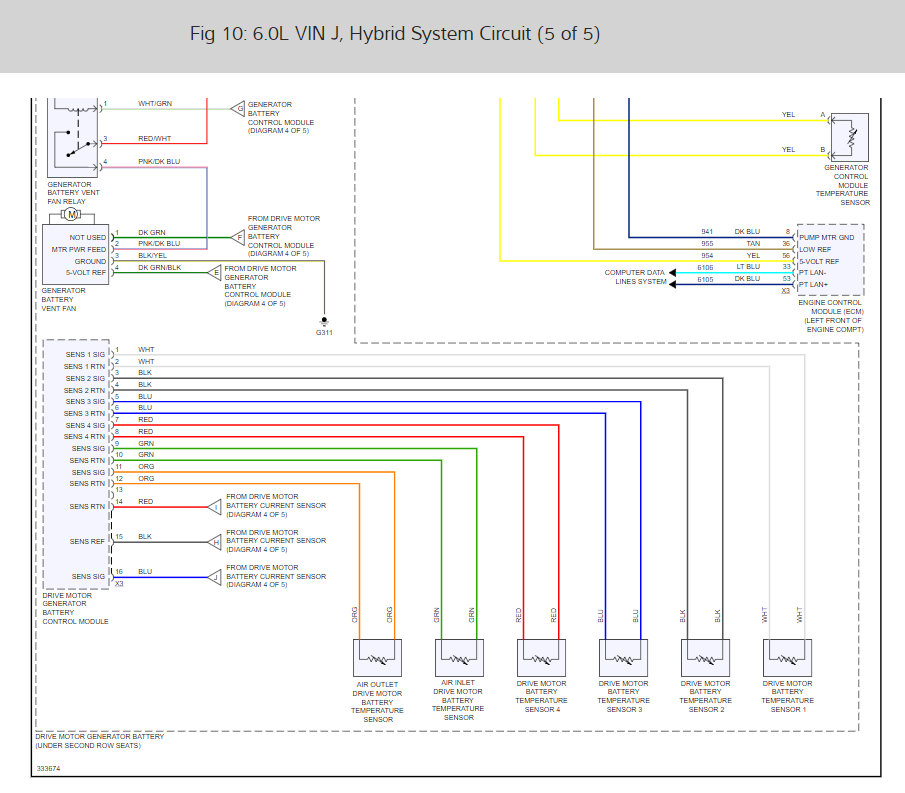Click the 'G311' ground label
The height and width of the screenshot is (793, 905).
[324, 333]
